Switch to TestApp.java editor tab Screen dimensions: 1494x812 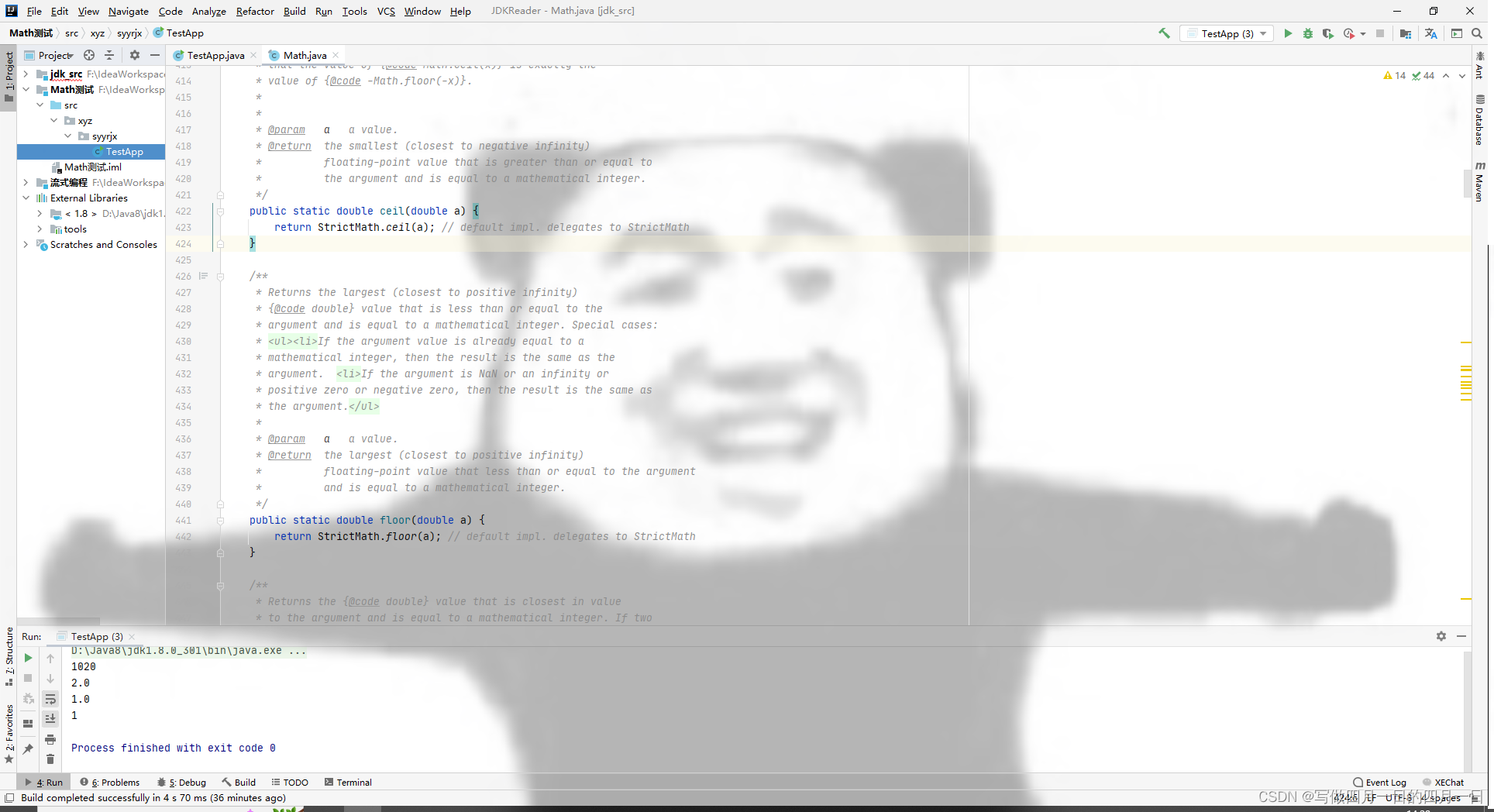(215, 55)
